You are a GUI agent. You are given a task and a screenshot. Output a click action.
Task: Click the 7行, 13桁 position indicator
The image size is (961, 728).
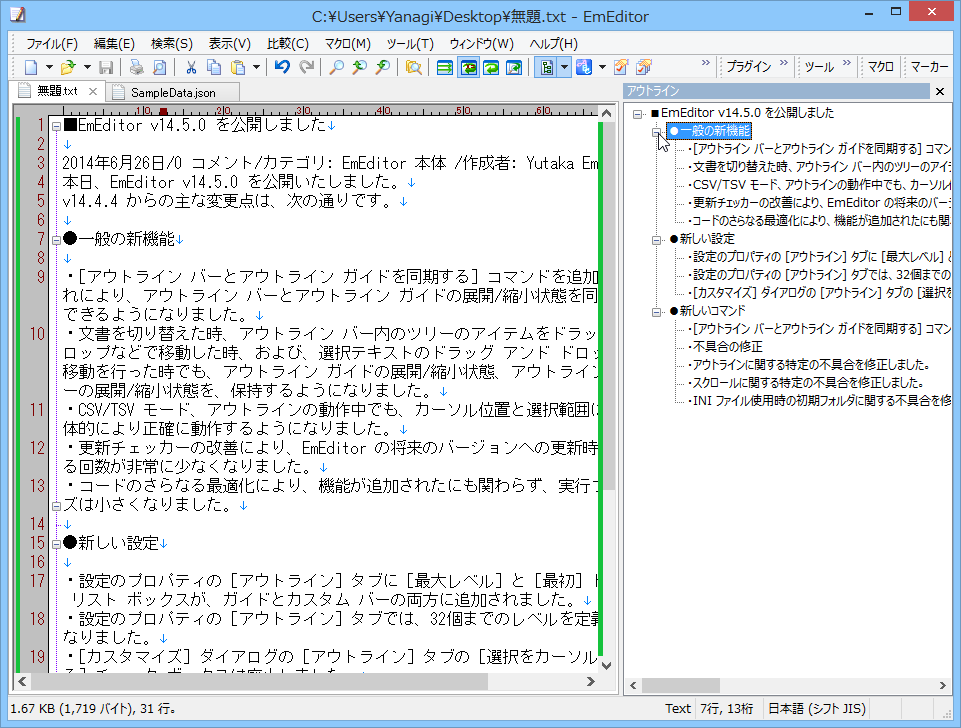tap(727, 709)
